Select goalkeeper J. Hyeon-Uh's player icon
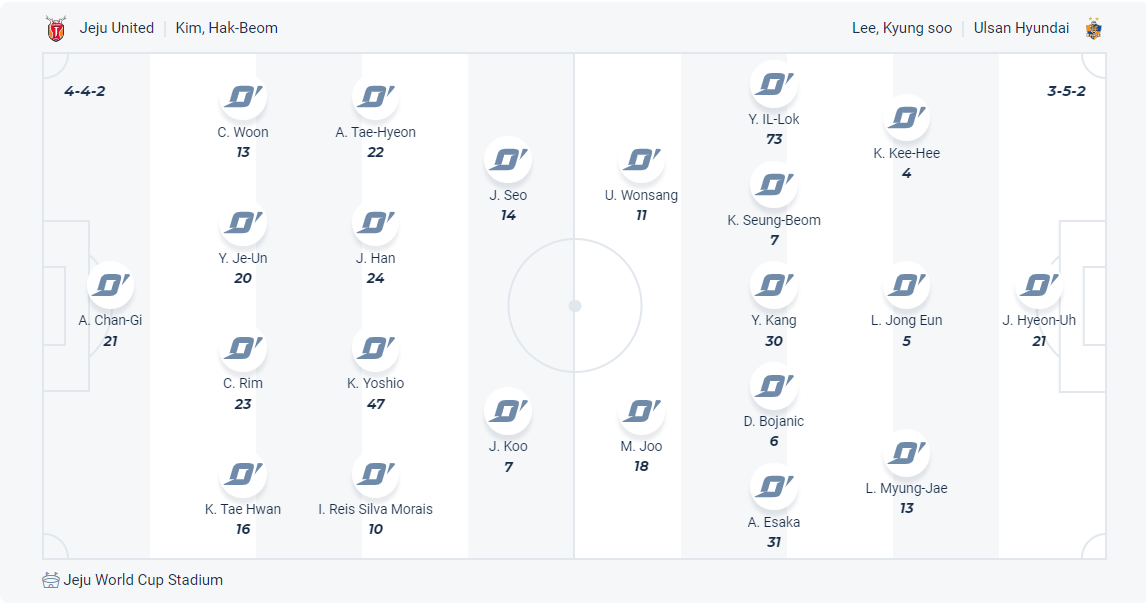The height and width of the screenshot is (604, 1146). pyautogui.click(x=1039, y=286)
